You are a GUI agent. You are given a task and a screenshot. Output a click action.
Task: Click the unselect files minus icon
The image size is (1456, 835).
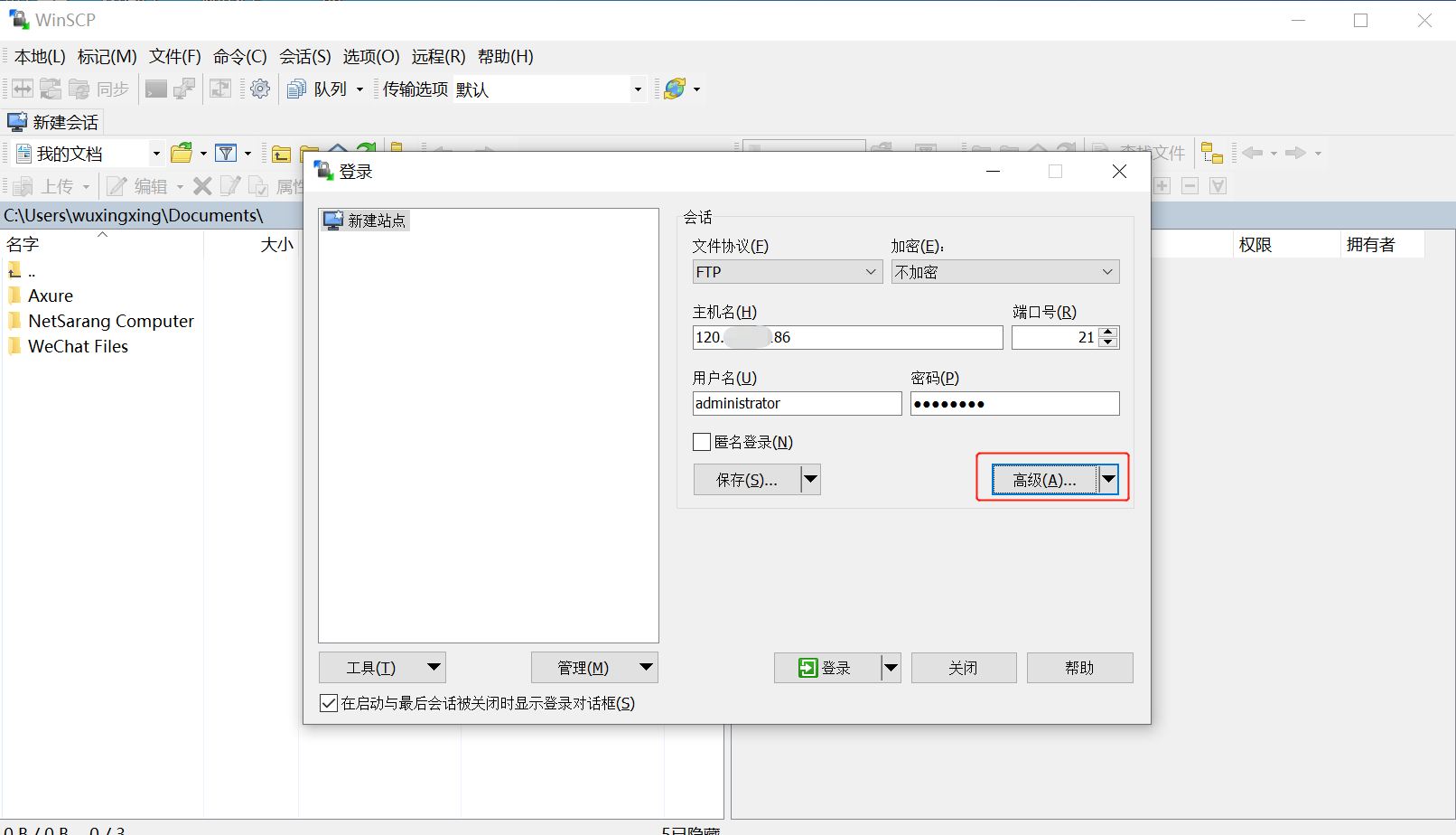[x=1190, y=185]
